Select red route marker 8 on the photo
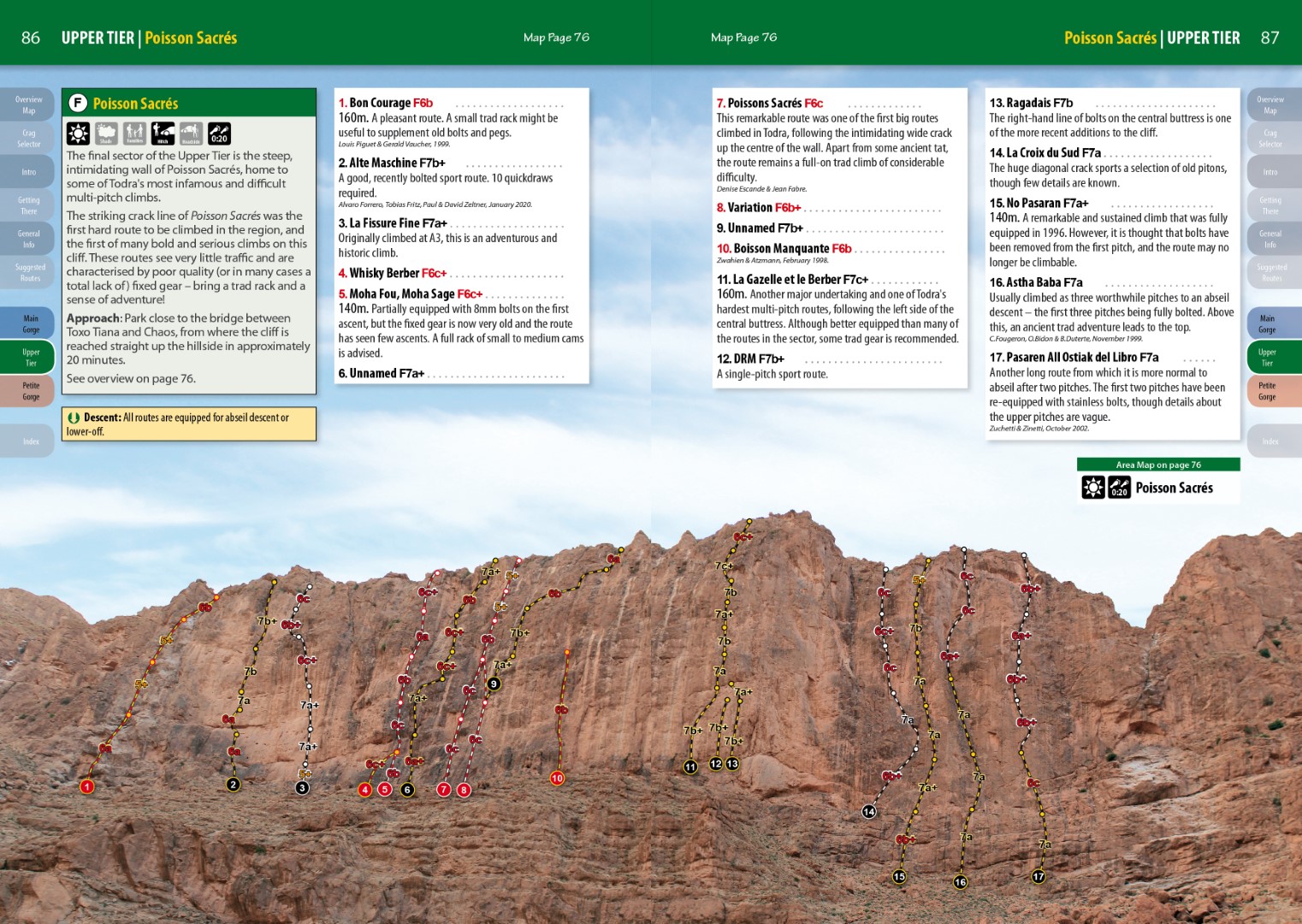This screenshot has height=924, width=1302. (x=464, y=790)
